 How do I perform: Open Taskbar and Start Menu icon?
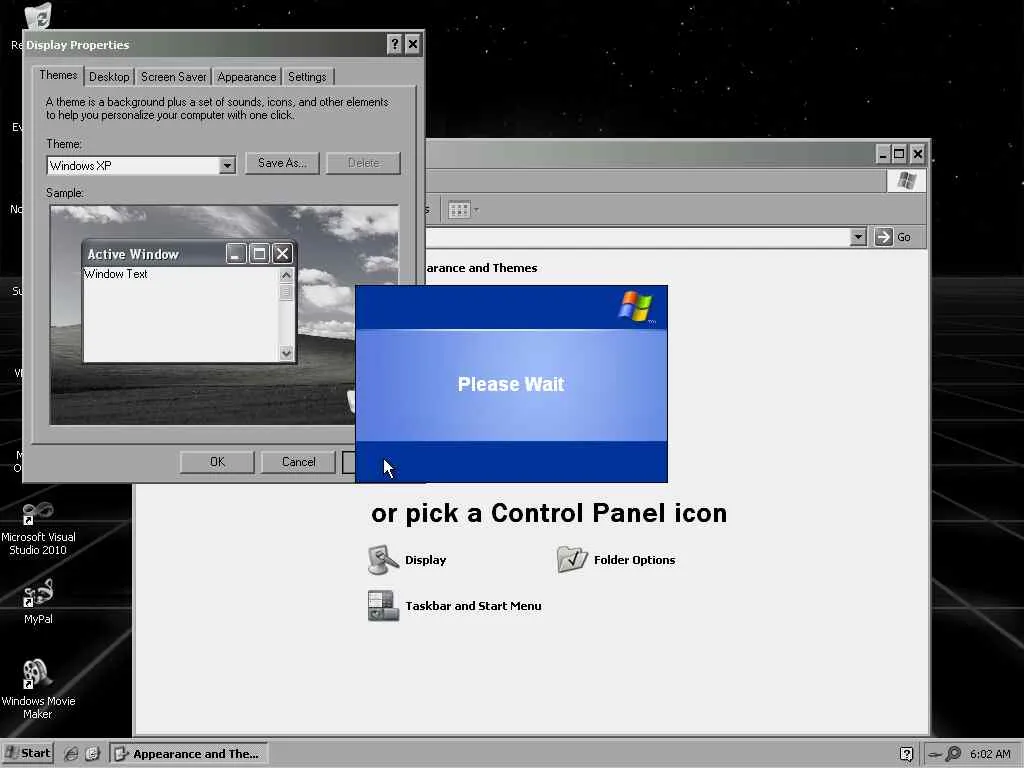tap(383, 605)
